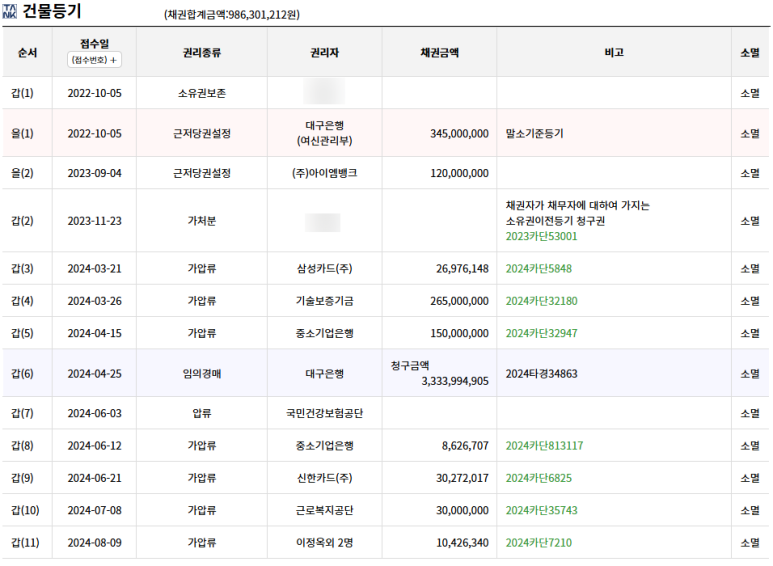The width and height of the screenshot is (773, 566).
Task: Click the date 2023-11-23
Action: [94, 221]
